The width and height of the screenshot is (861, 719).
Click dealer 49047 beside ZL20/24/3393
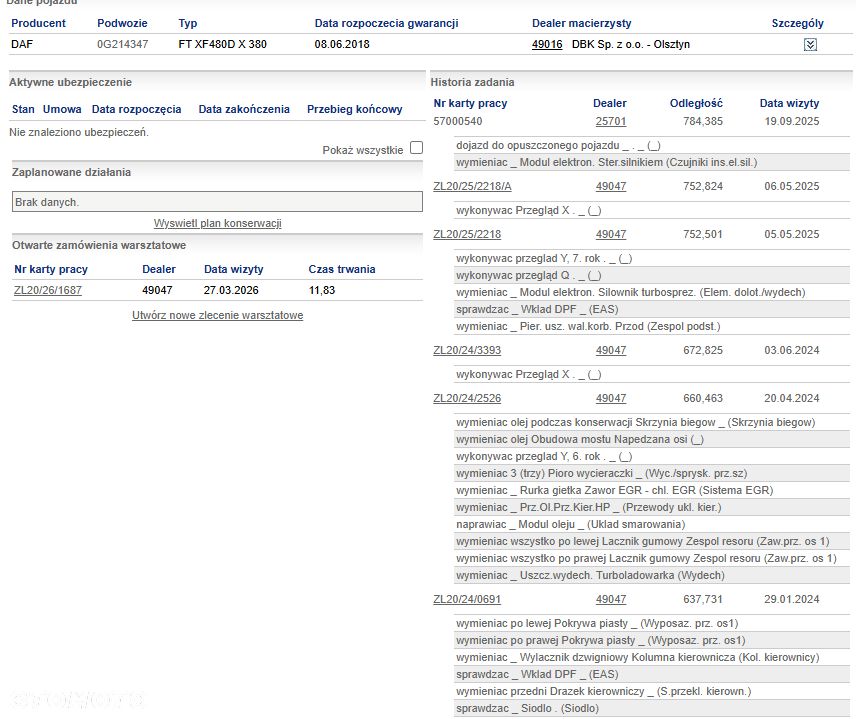[611, 350]
